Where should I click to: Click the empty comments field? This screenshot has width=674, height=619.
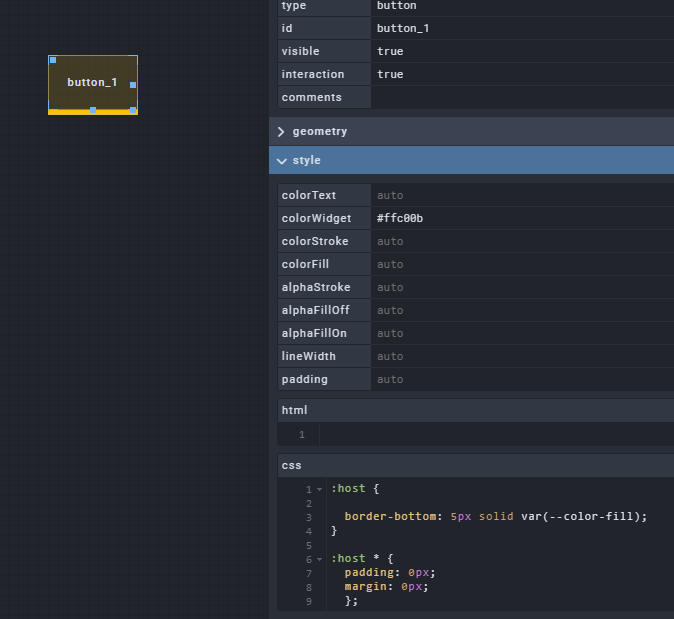coord(520,97)
